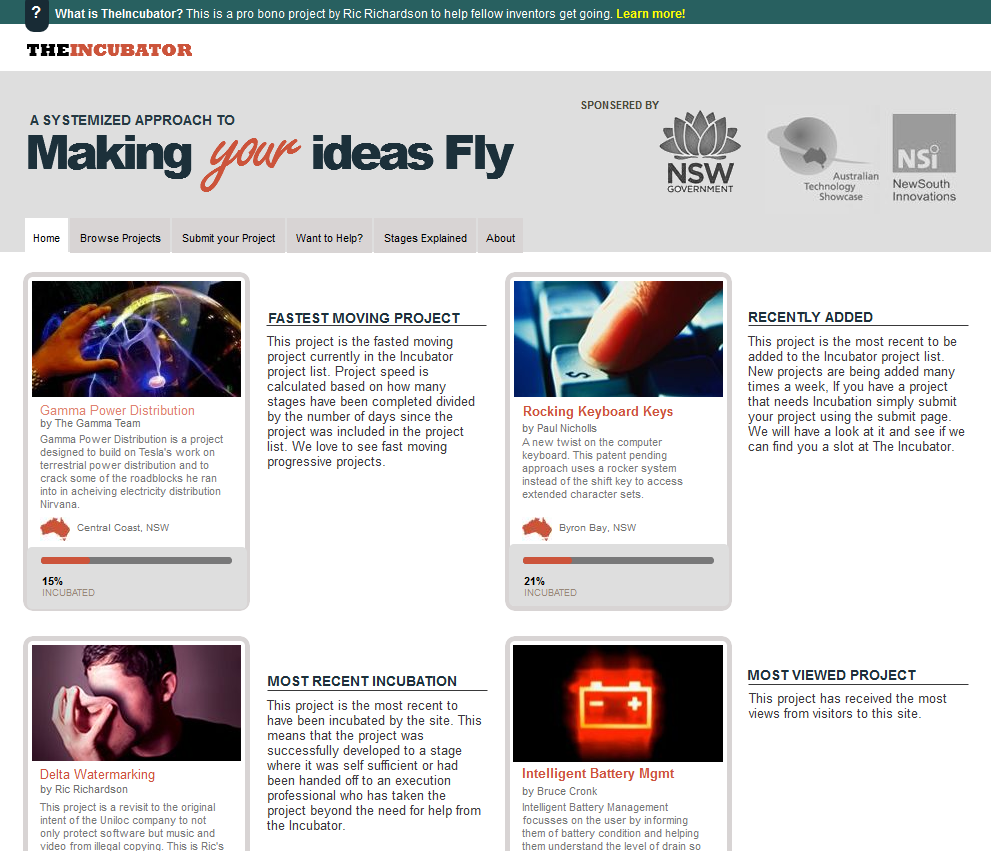Image resolution: width=991 pixels, height=851 pixels.
Task: Open the Gamma Power Distribution project link
Action: [117, 410]
